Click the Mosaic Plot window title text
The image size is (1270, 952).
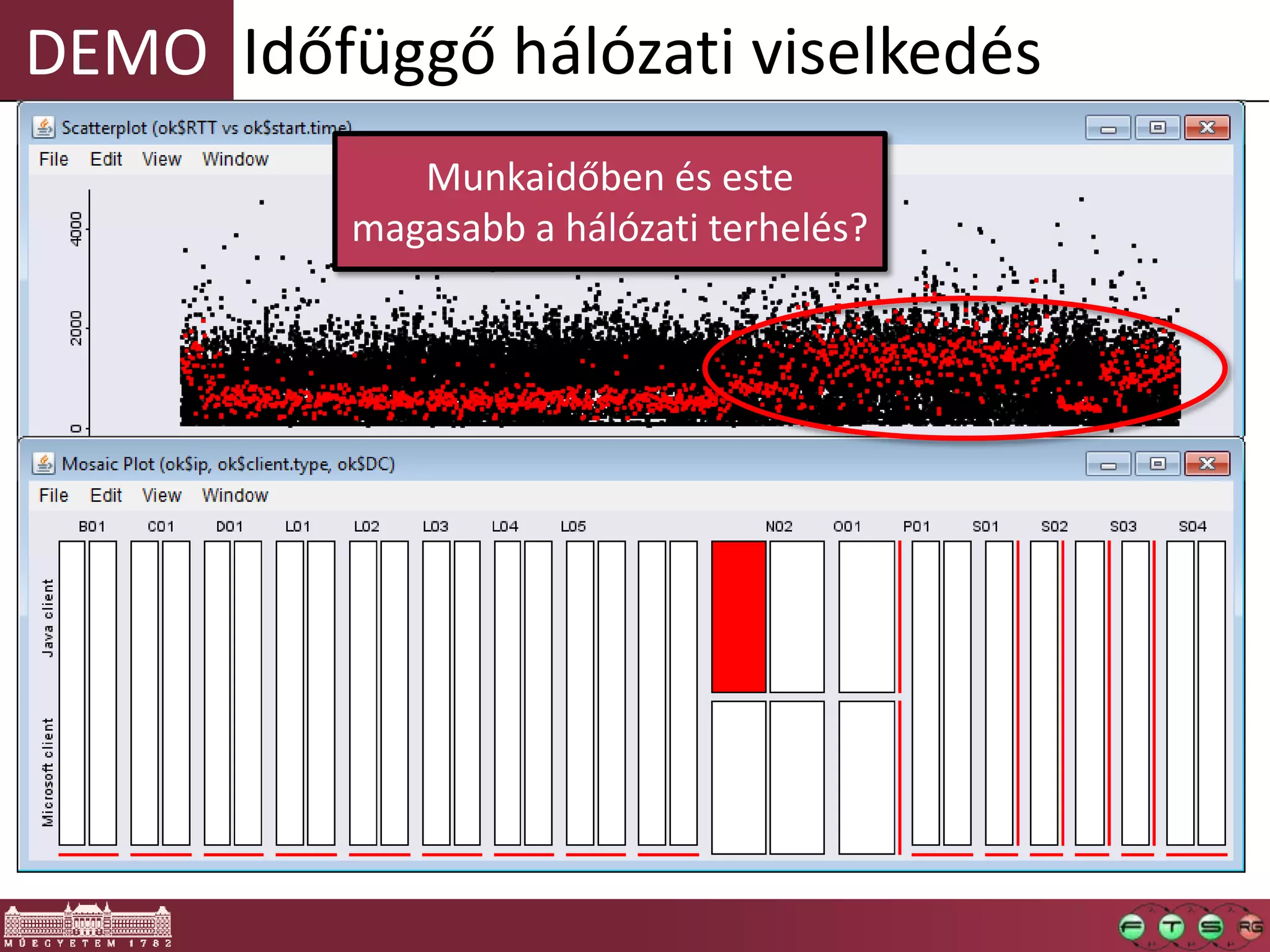(228, 464)
